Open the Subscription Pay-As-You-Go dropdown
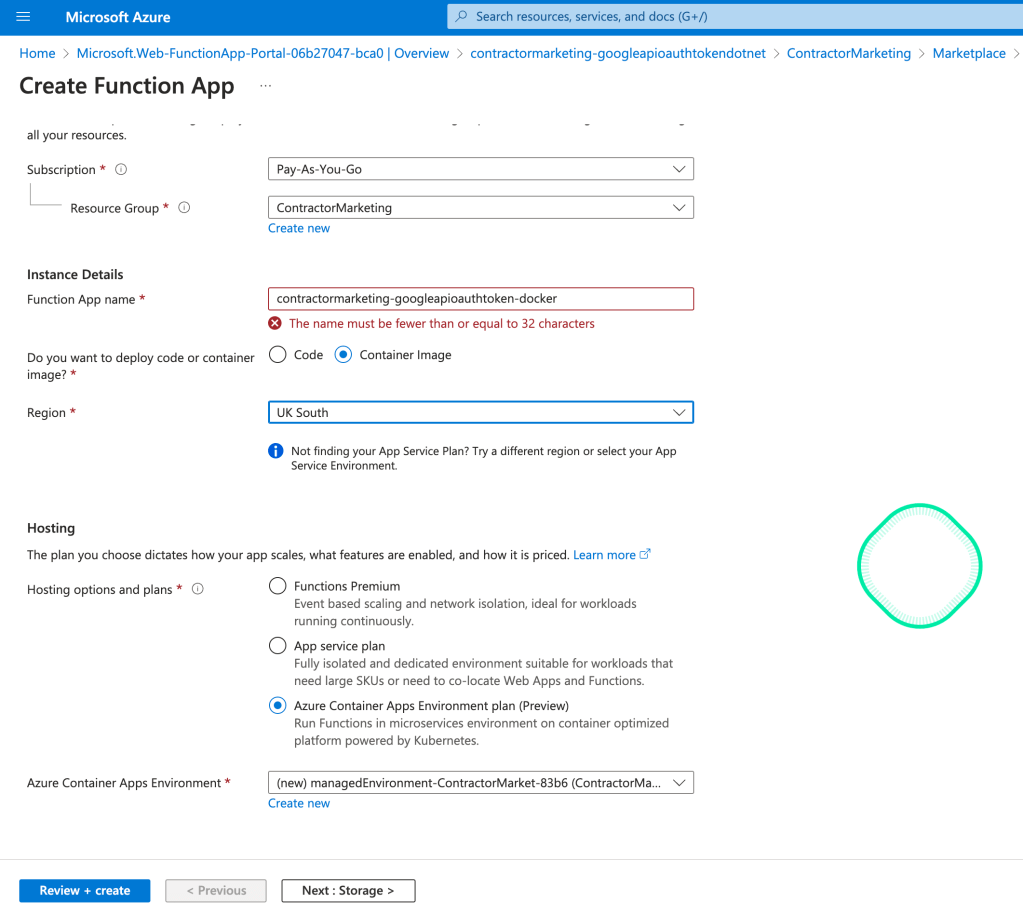The image size is (1023, 914). click(481, 169)
